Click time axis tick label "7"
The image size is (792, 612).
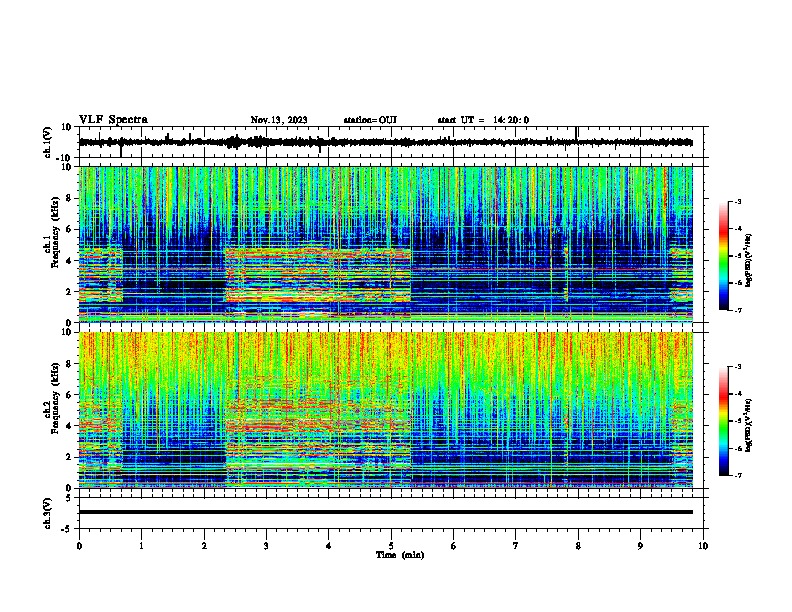(516, 546)
